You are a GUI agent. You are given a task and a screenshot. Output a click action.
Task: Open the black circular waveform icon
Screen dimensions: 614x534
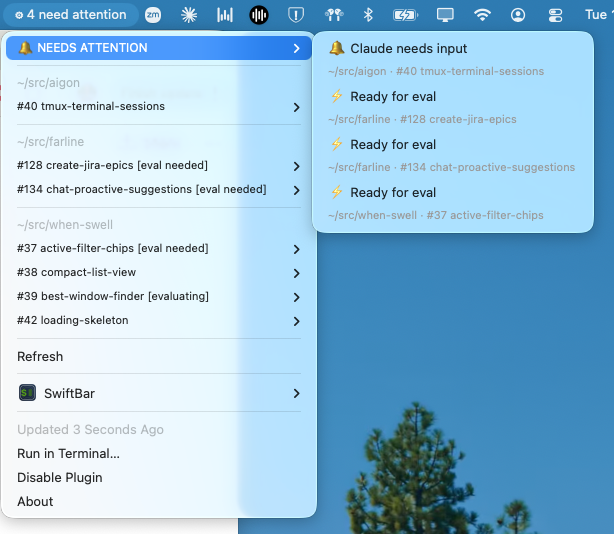point(259,15)
